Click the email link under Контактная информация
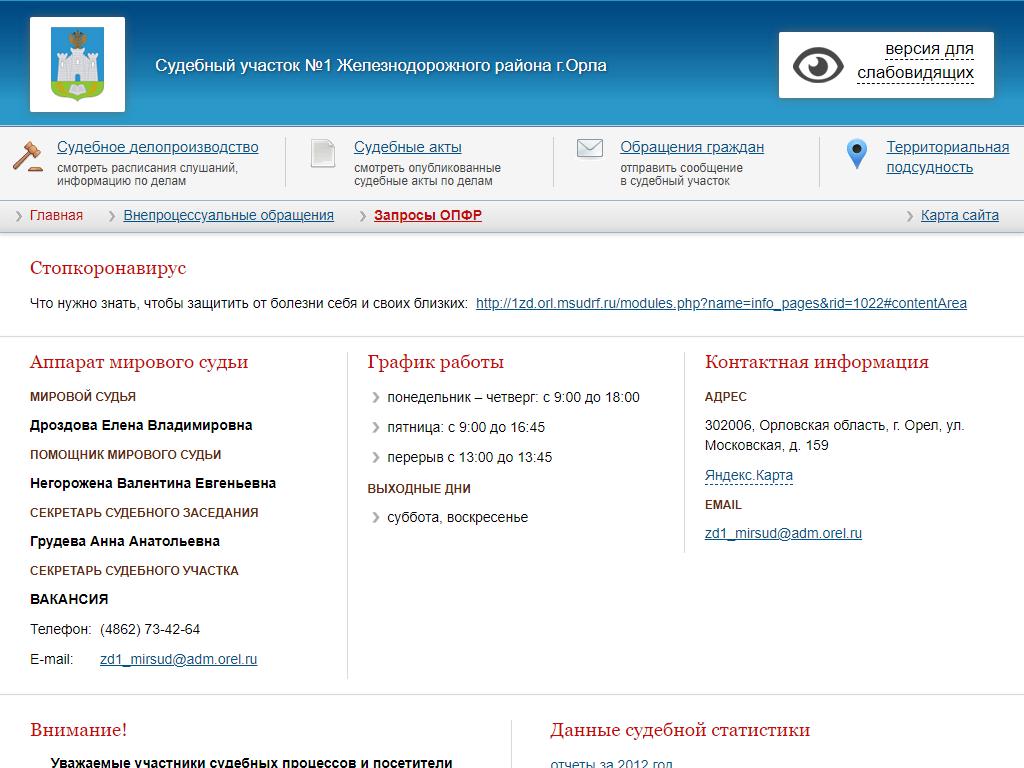1024x768 pixels. point(783,534)
